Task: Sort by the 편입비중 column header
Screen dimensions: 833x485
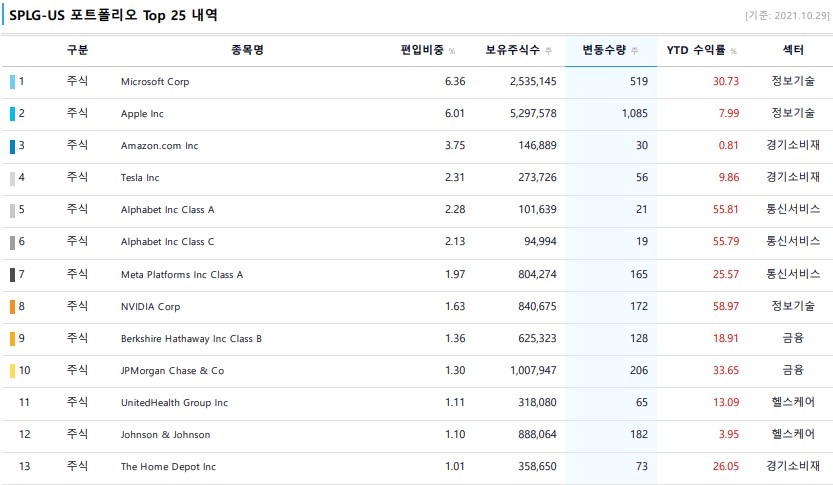Action: click(422, 50)
